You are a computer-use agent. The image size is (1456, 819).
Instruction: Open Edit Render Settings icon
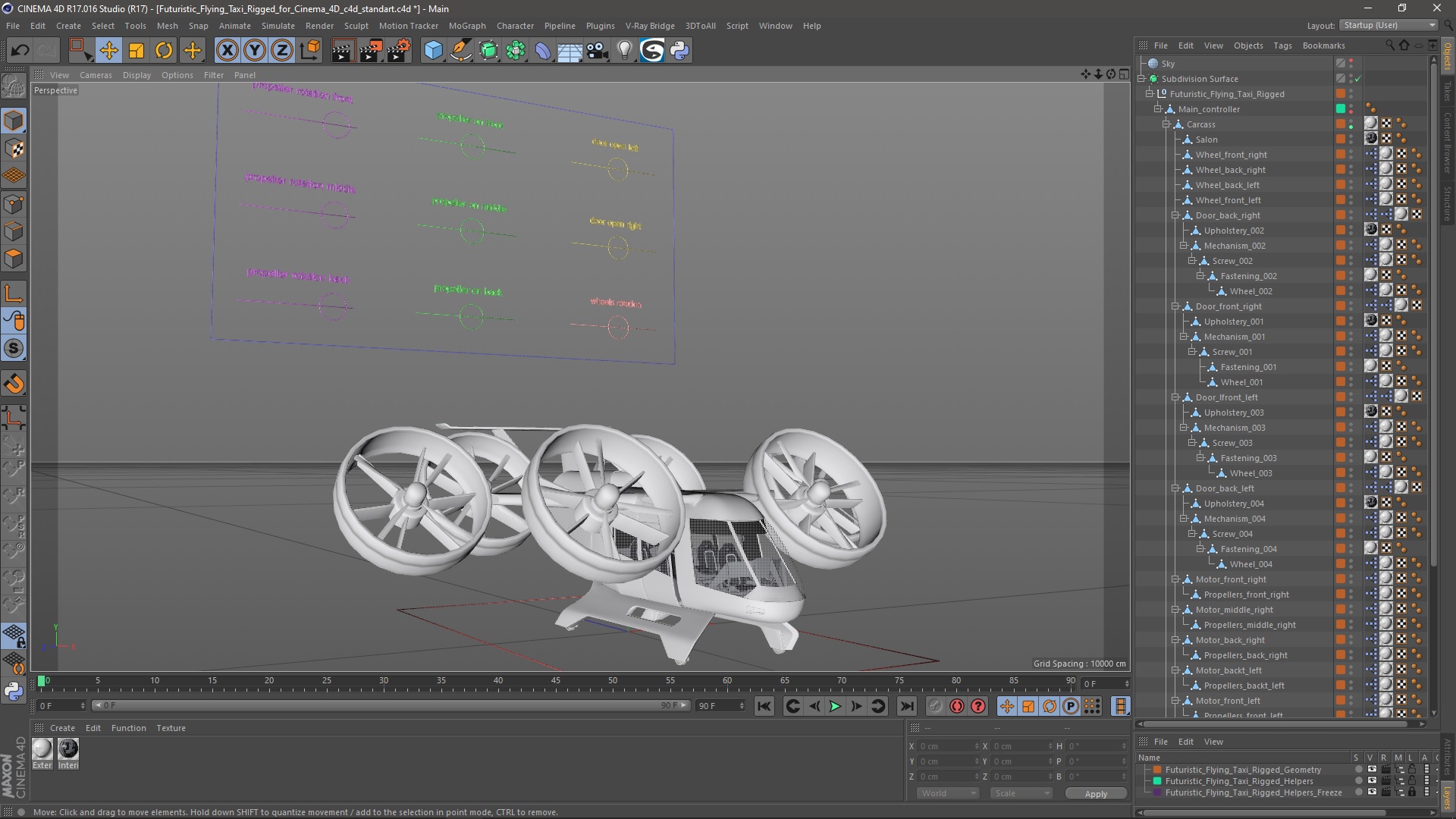pos(399,51)
